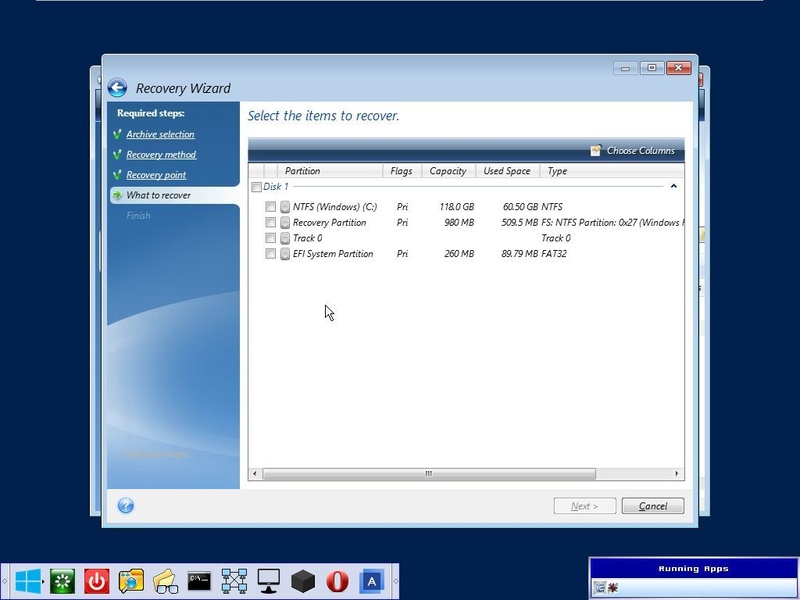Sort by the Used Space column header
This screenshot has height=600, width=800.
tap(507, 171)
